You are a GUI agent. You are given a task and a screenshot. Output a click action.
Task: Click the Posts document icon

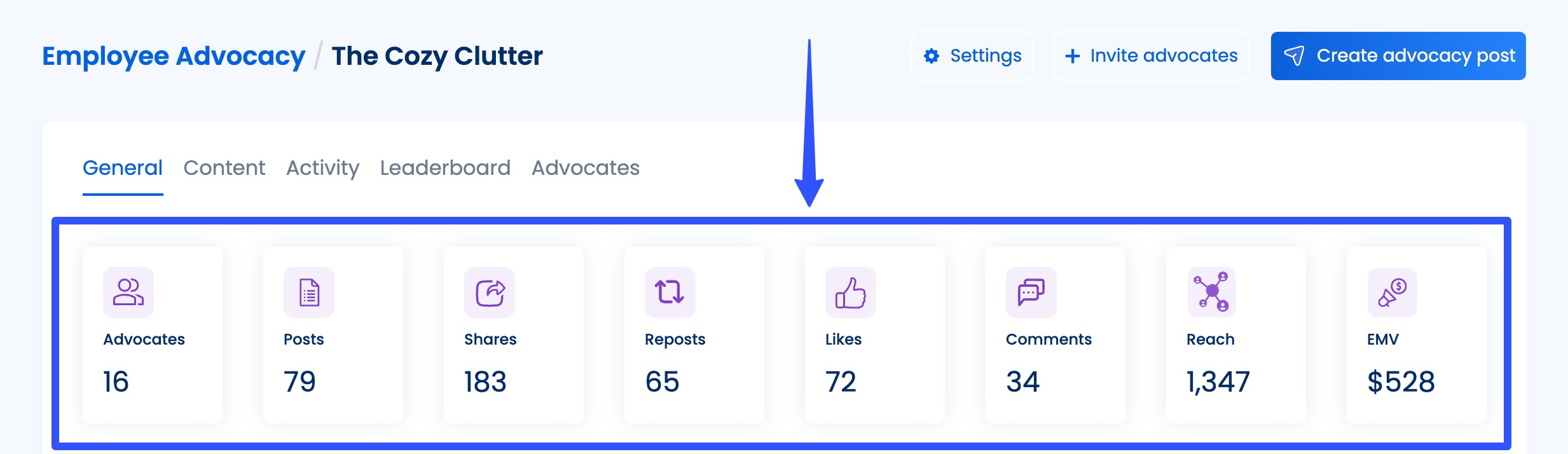click(308, 292)
